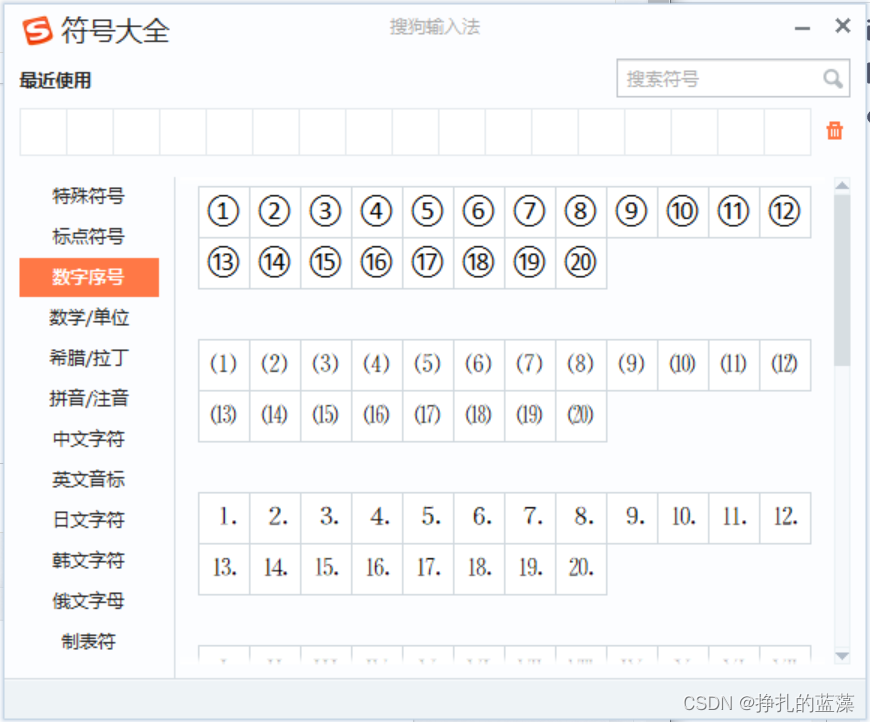
Task: Insert the dotted number 17. symbol
Action: coord(428,569)
